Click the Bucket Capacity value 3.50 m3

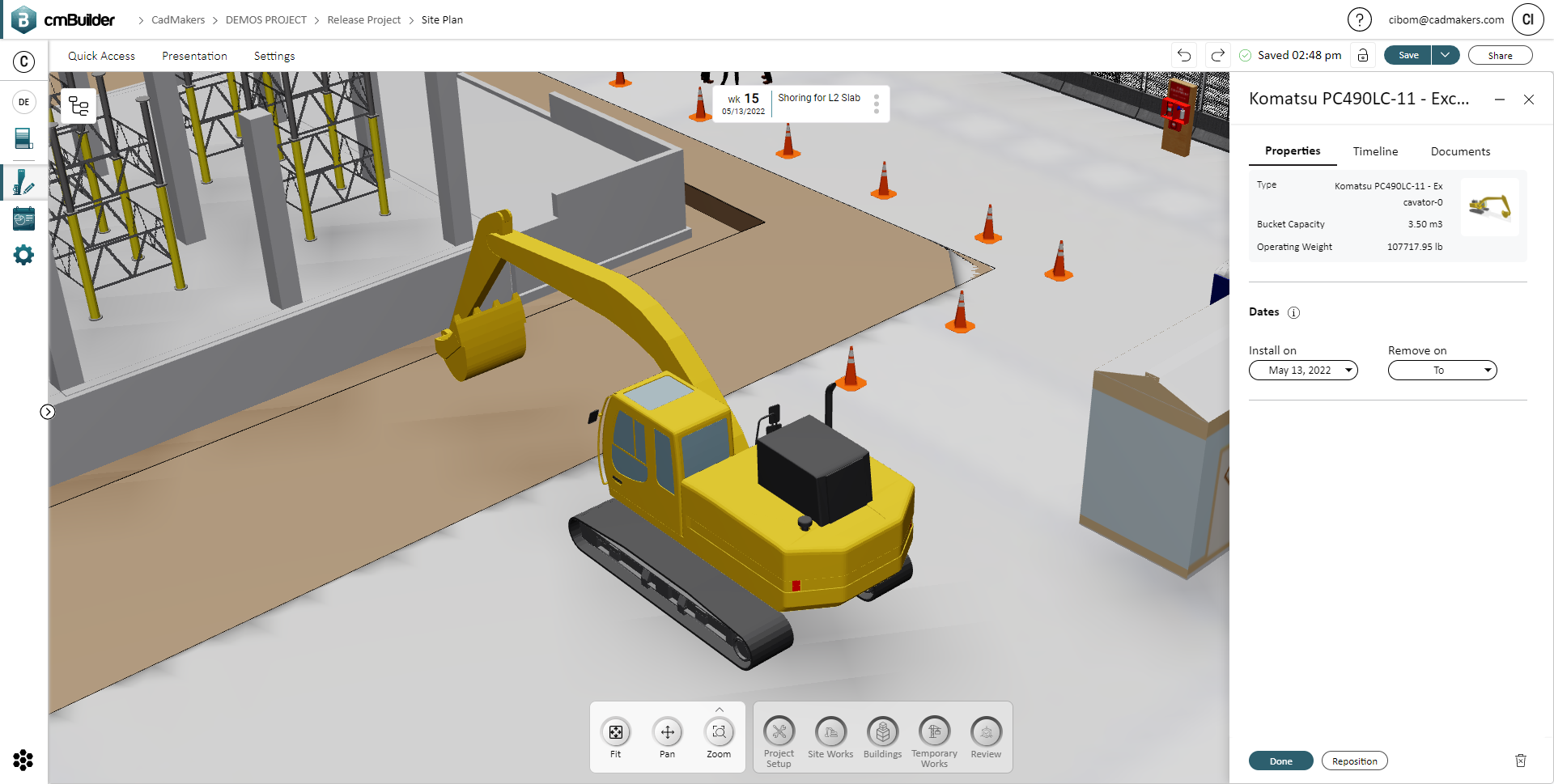click(1424, 224)
